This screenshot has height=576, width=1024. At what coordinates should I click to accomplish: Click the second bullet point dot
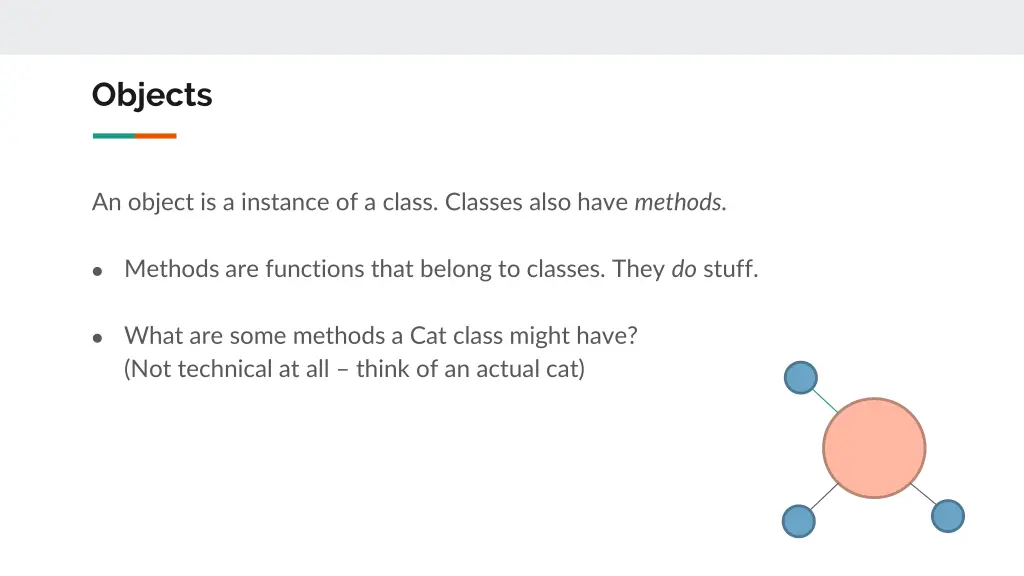tap(97, 338)
